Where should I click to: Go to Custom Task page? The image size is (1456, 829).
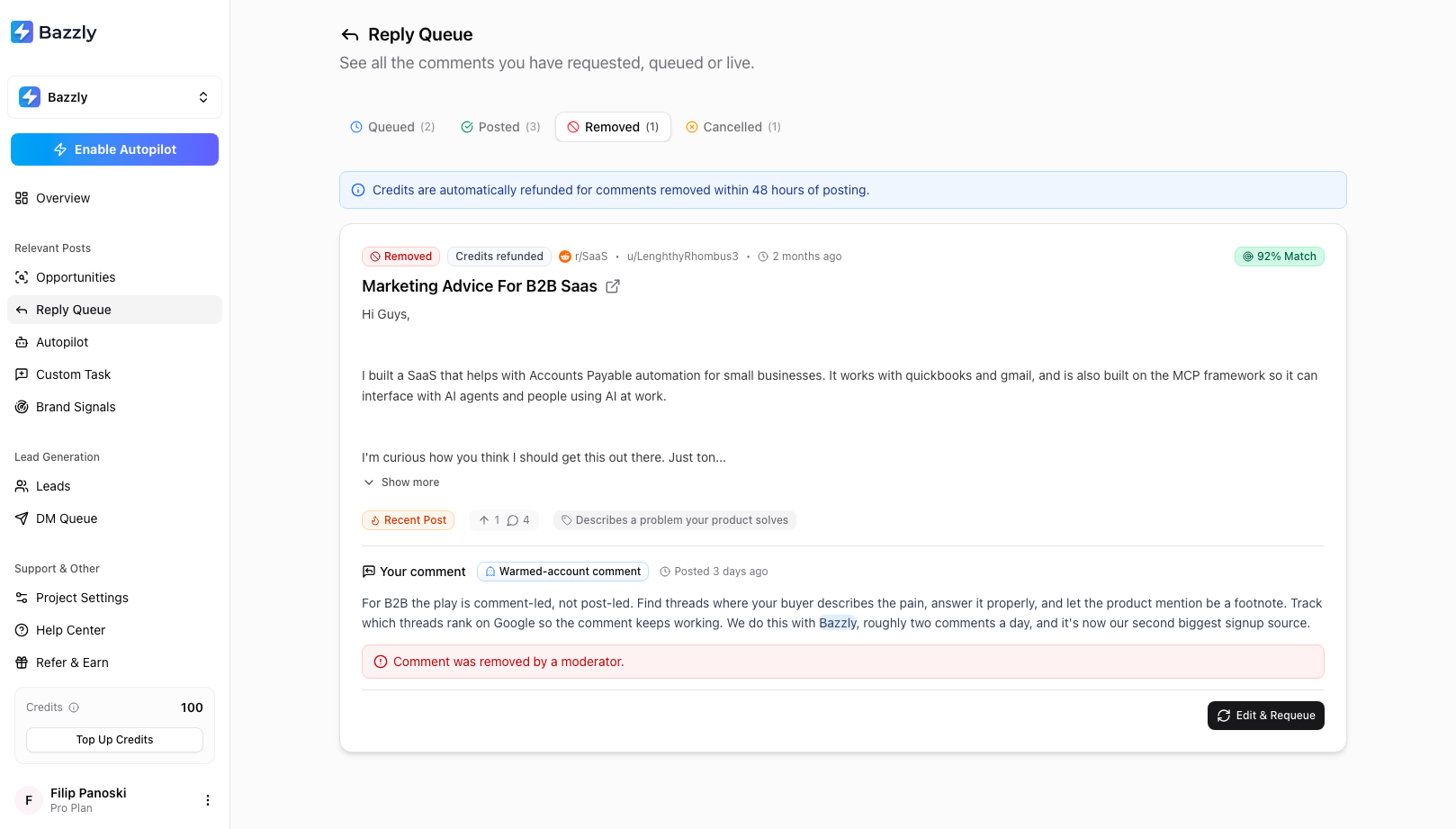pos(114,374)
